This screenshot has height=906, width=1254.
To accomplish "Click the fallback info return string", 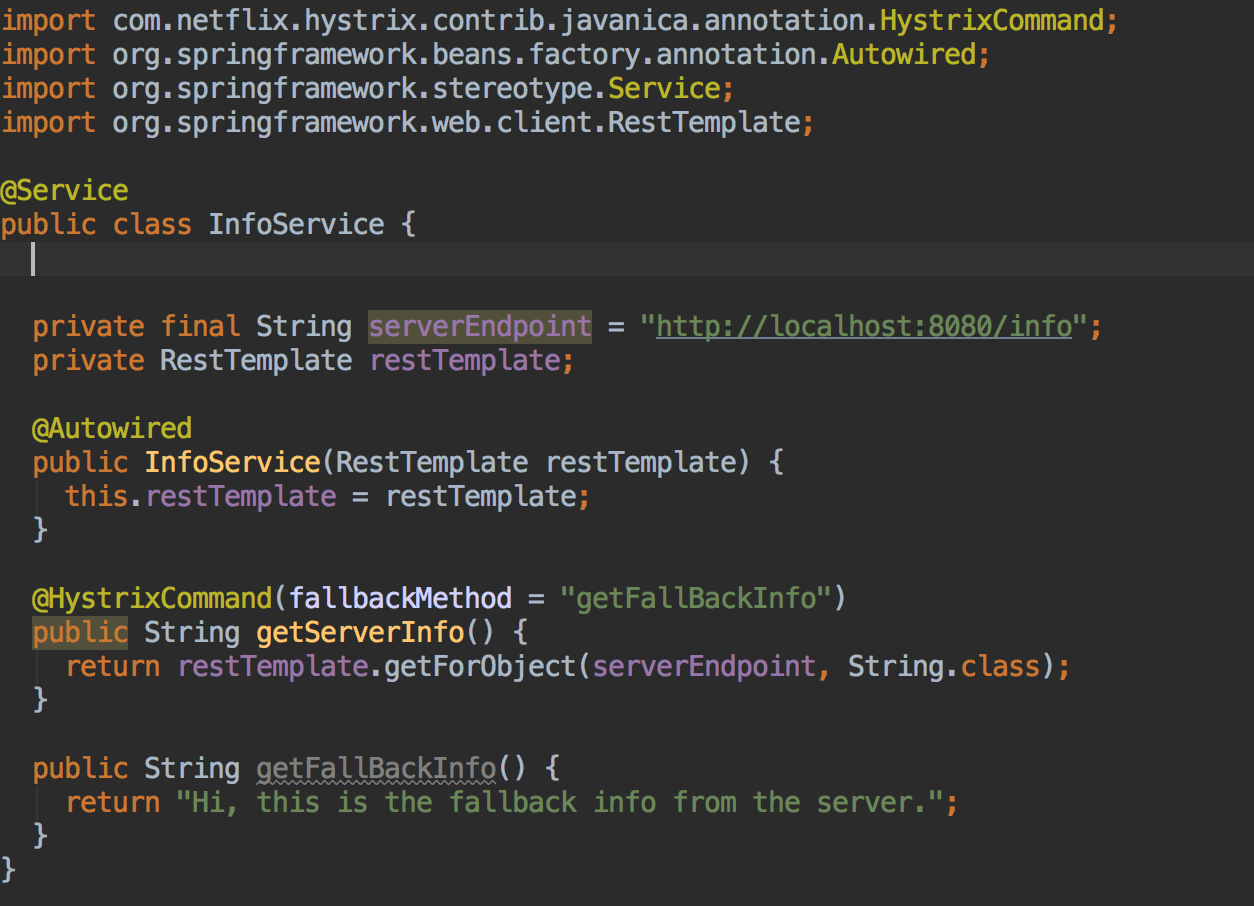I will click(560, 802).
